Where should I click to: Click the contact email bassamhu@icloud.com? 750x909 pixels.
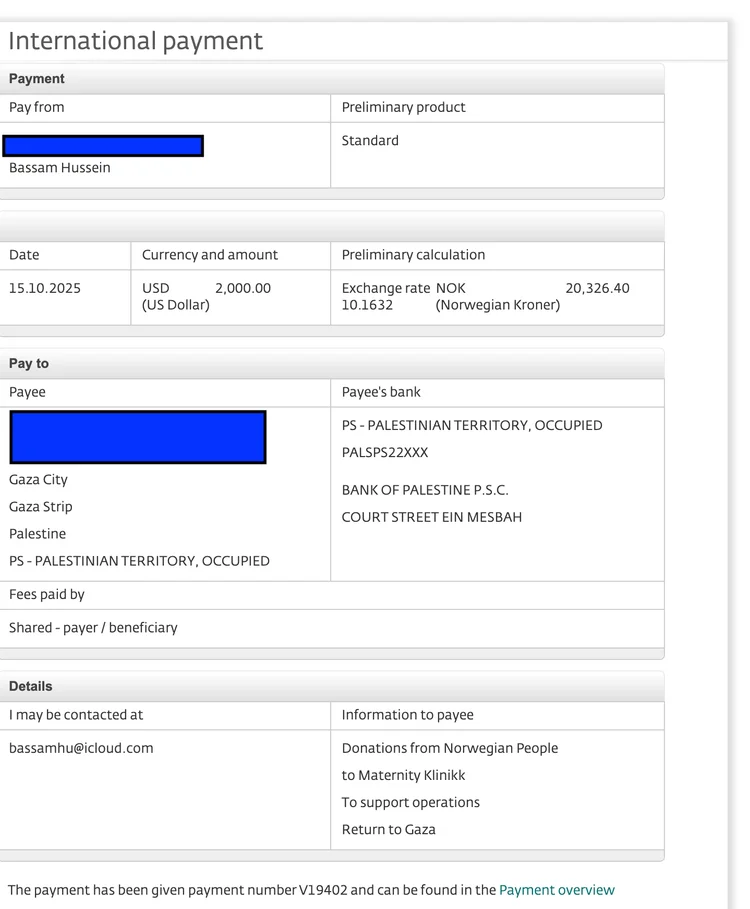coord(81,748)
